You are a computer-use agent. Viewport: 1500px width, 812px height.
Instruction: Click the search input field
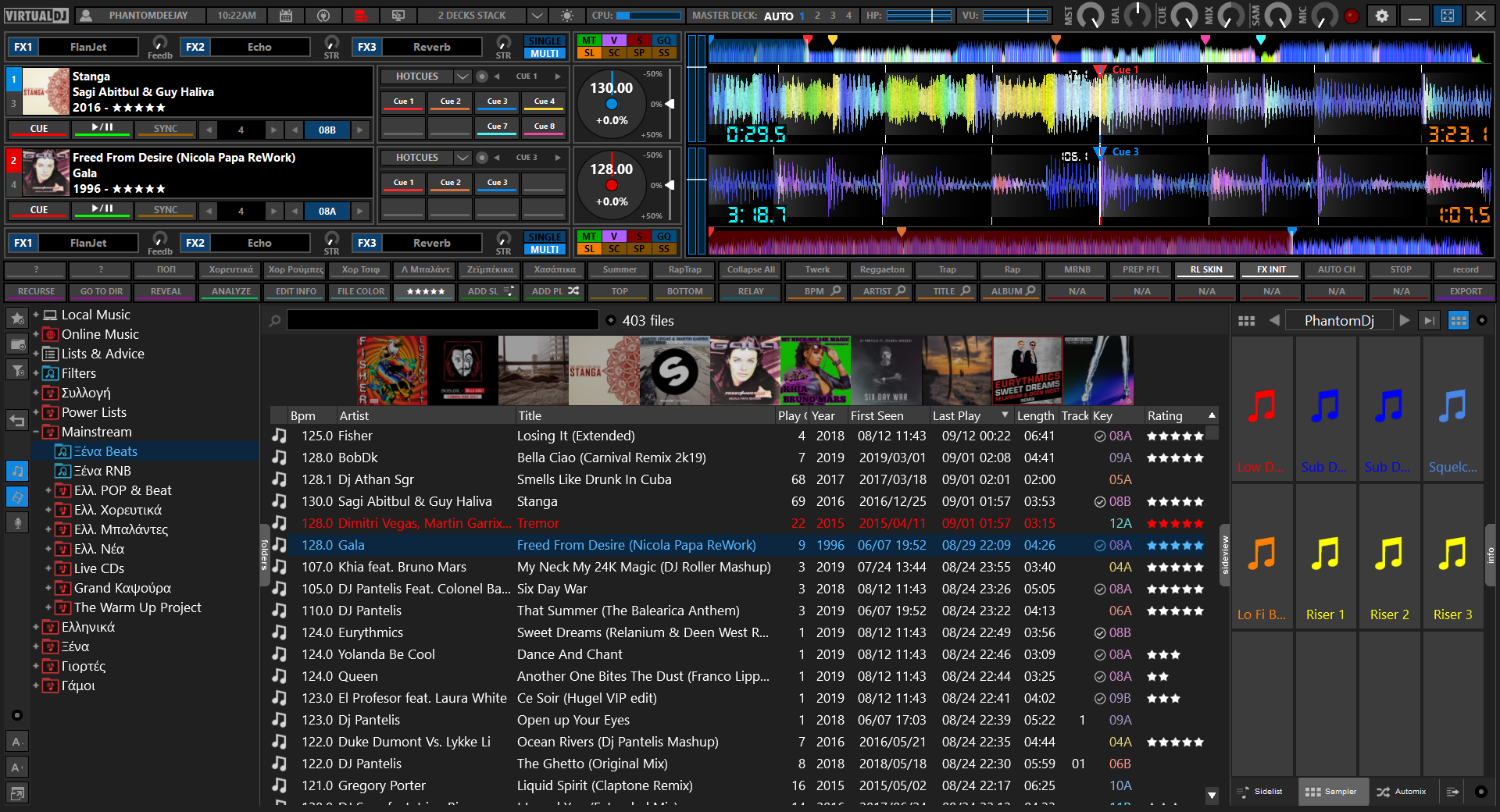click(442, 321)
